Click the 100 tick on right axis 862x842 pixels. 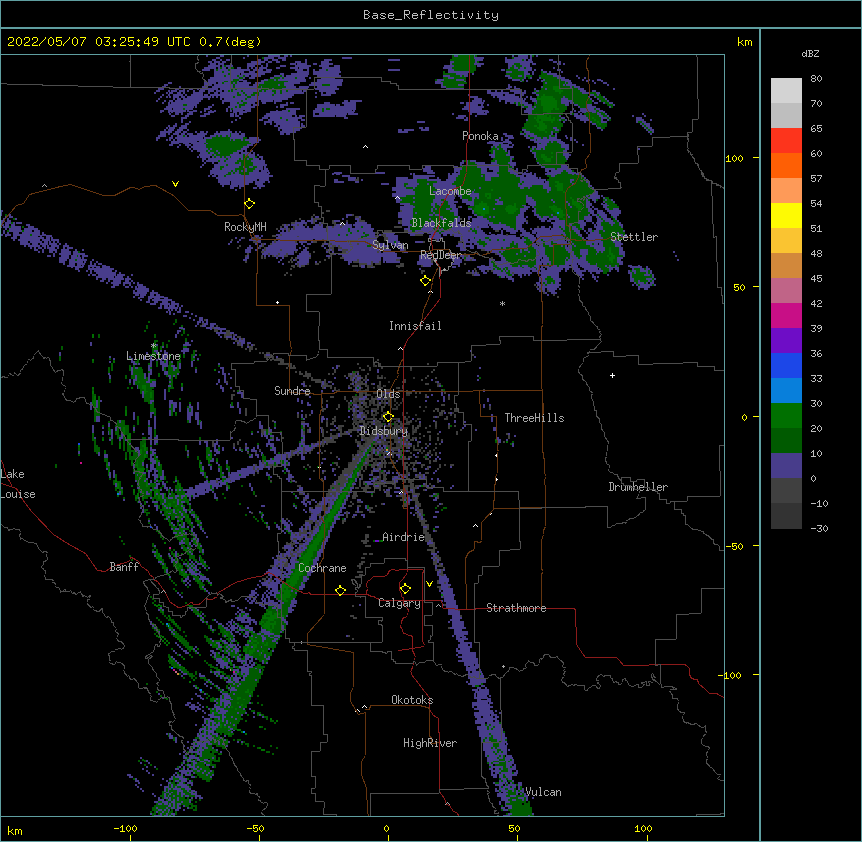click(734, 158)
